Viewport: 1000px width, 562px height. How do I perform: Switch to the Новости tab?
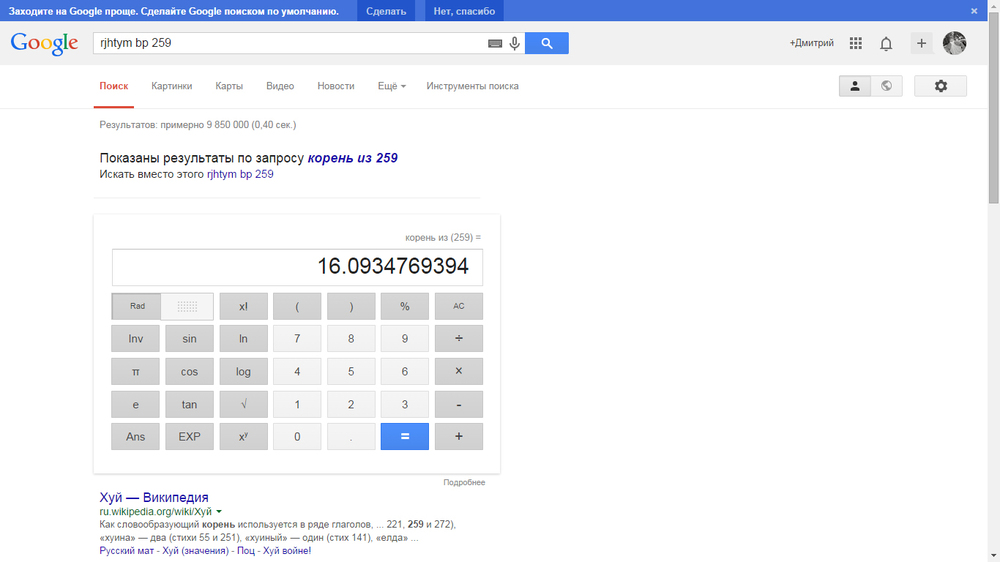coord(336,86)
